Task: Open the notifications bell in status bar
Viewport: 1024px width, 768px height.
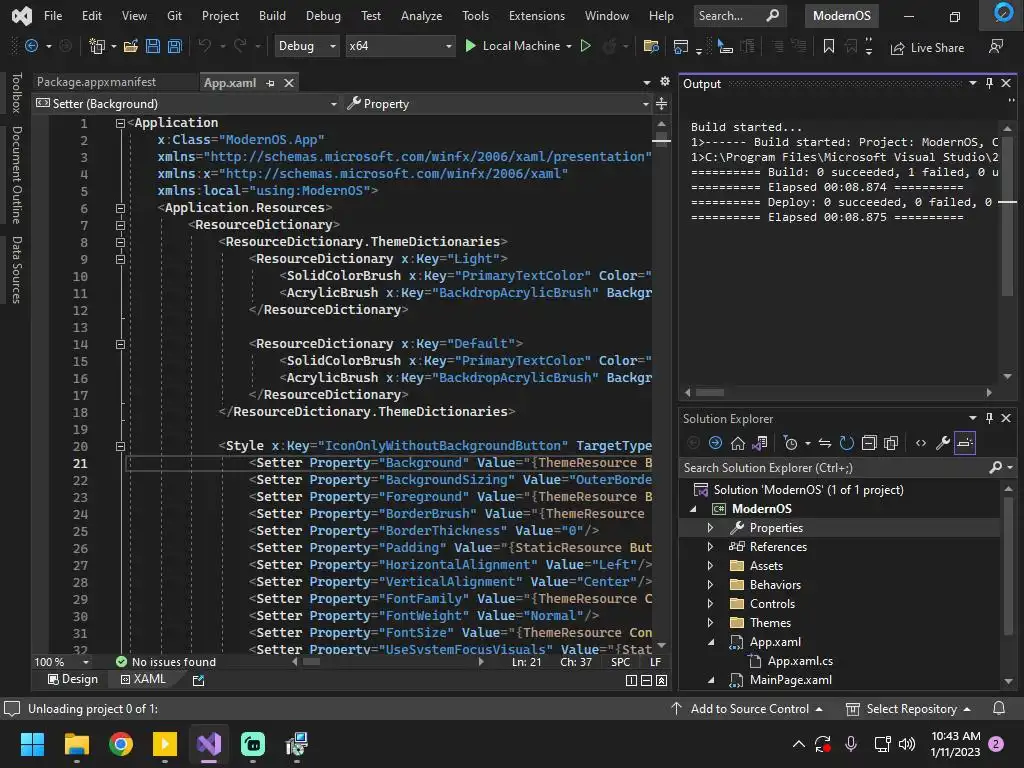Action: (998, 709)
